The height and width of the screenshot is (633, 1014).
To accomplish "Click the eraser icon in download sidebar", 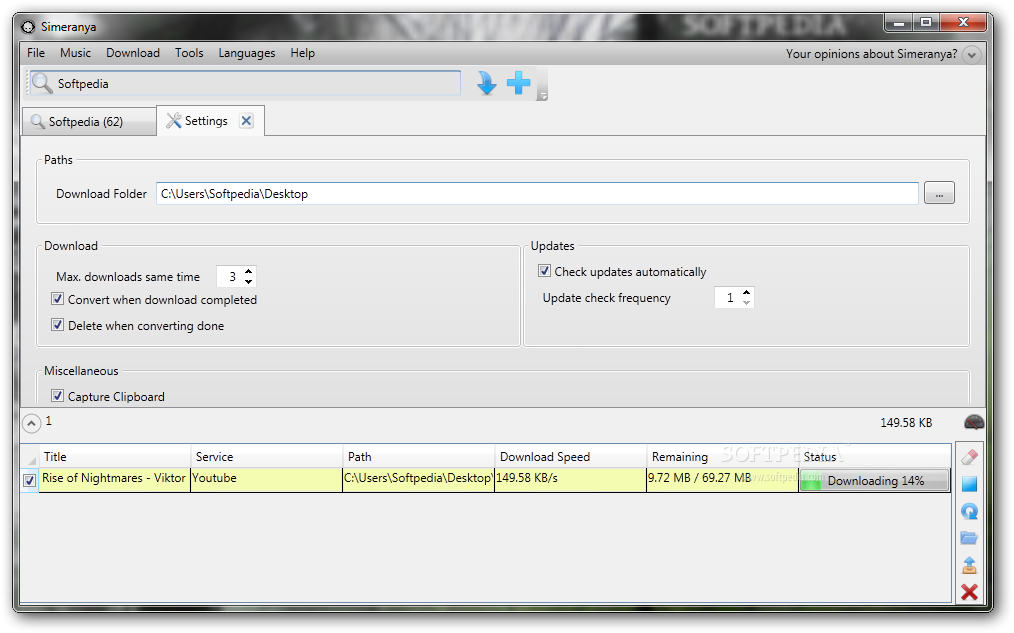I will [x=969, y=457].
